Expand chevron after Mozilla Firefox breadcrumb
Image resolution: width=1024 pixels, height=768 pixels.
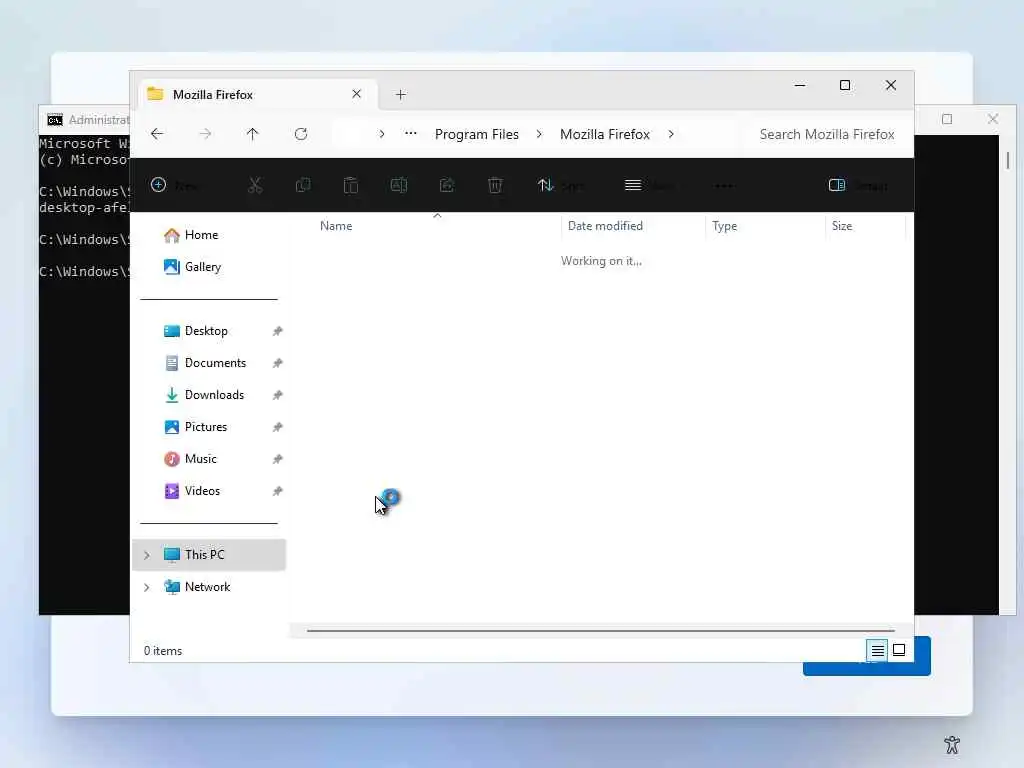(671, 134)
